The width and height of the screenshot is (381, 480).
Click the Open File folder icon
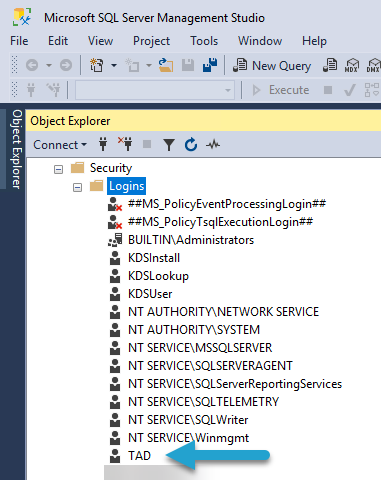point(166,65)
